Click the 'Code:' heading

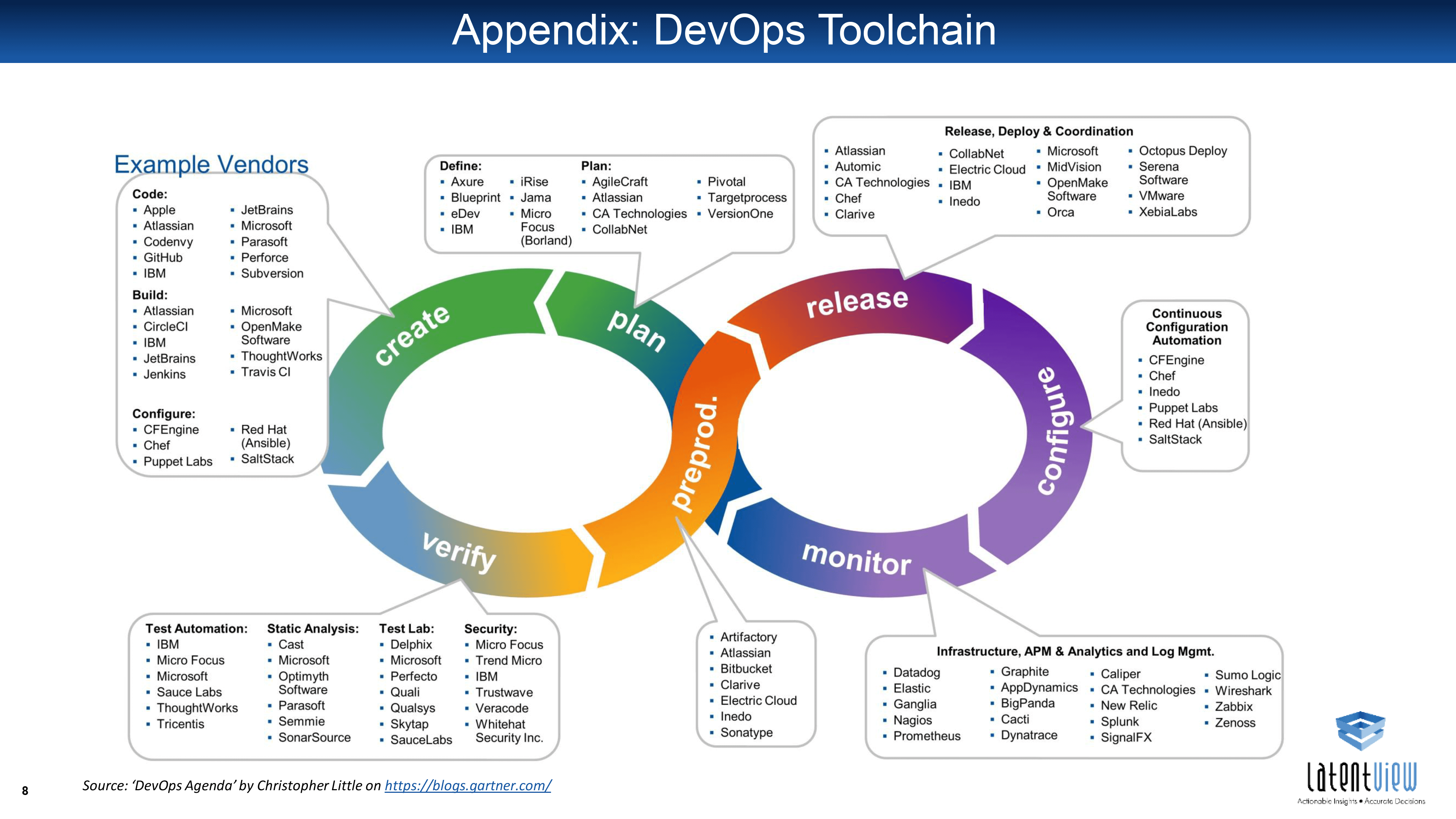pyautogui.click(x=150, y=194)
